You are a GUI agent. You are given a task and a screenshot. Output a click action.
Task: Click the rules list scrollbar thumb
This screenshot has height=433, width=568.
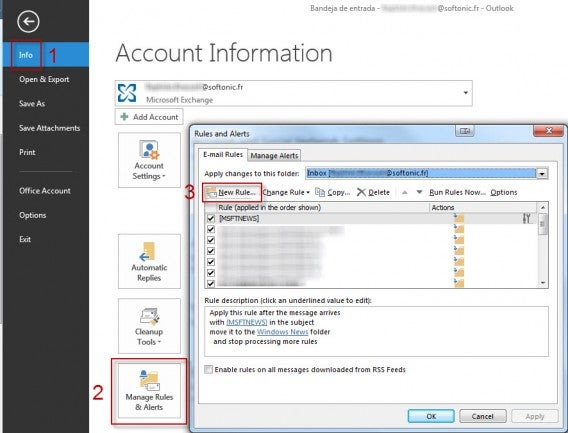point(543,224)
